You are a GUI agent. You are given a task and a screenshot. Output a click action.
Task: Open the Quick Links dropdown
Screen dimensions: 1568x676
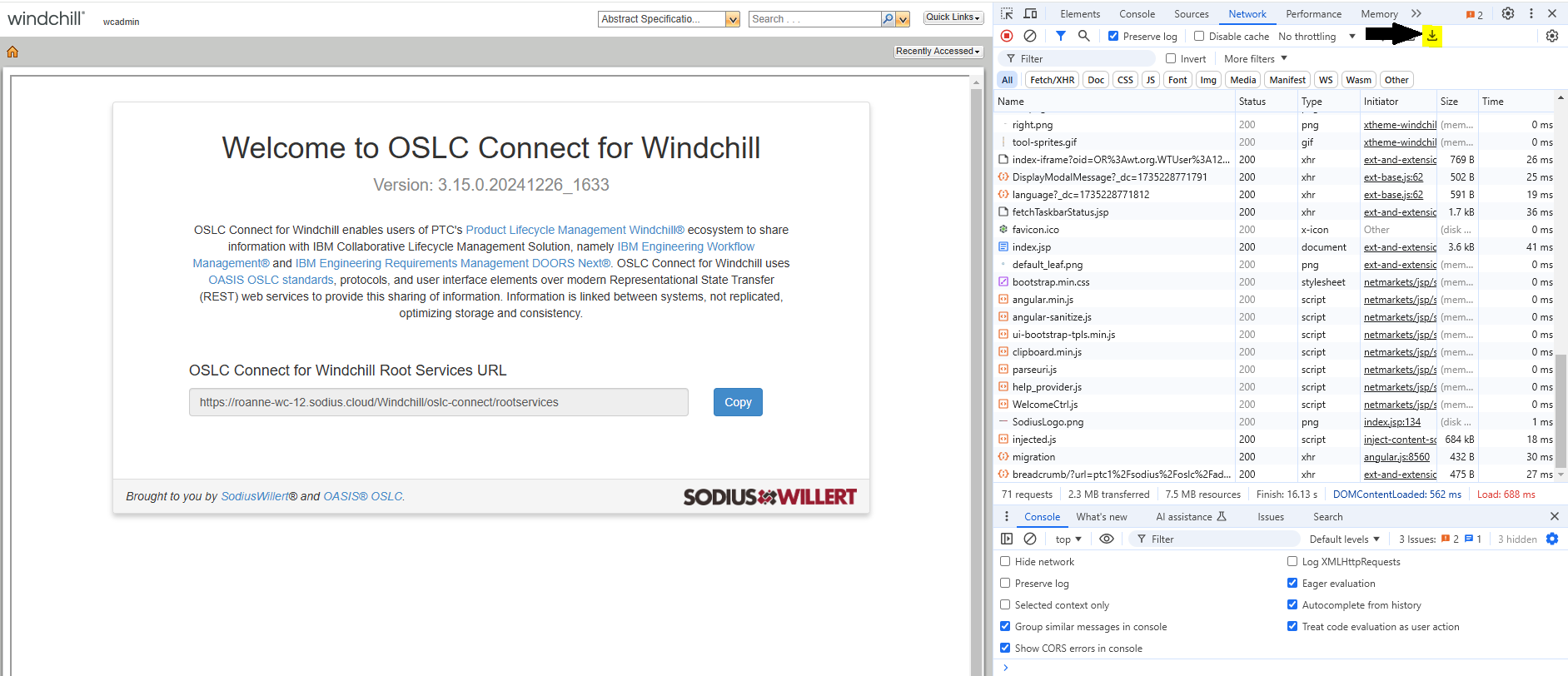tap(953, 17)
